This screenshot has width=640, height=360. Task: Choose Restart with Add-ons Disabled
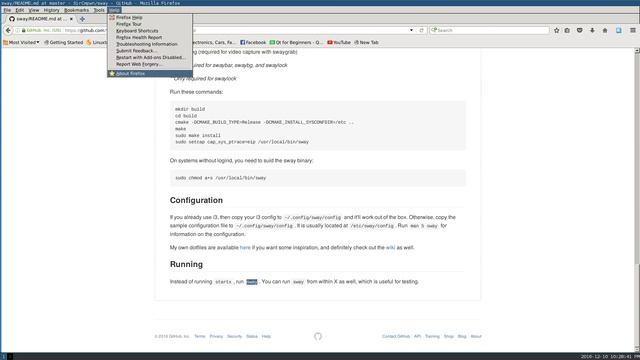(150, 58)
